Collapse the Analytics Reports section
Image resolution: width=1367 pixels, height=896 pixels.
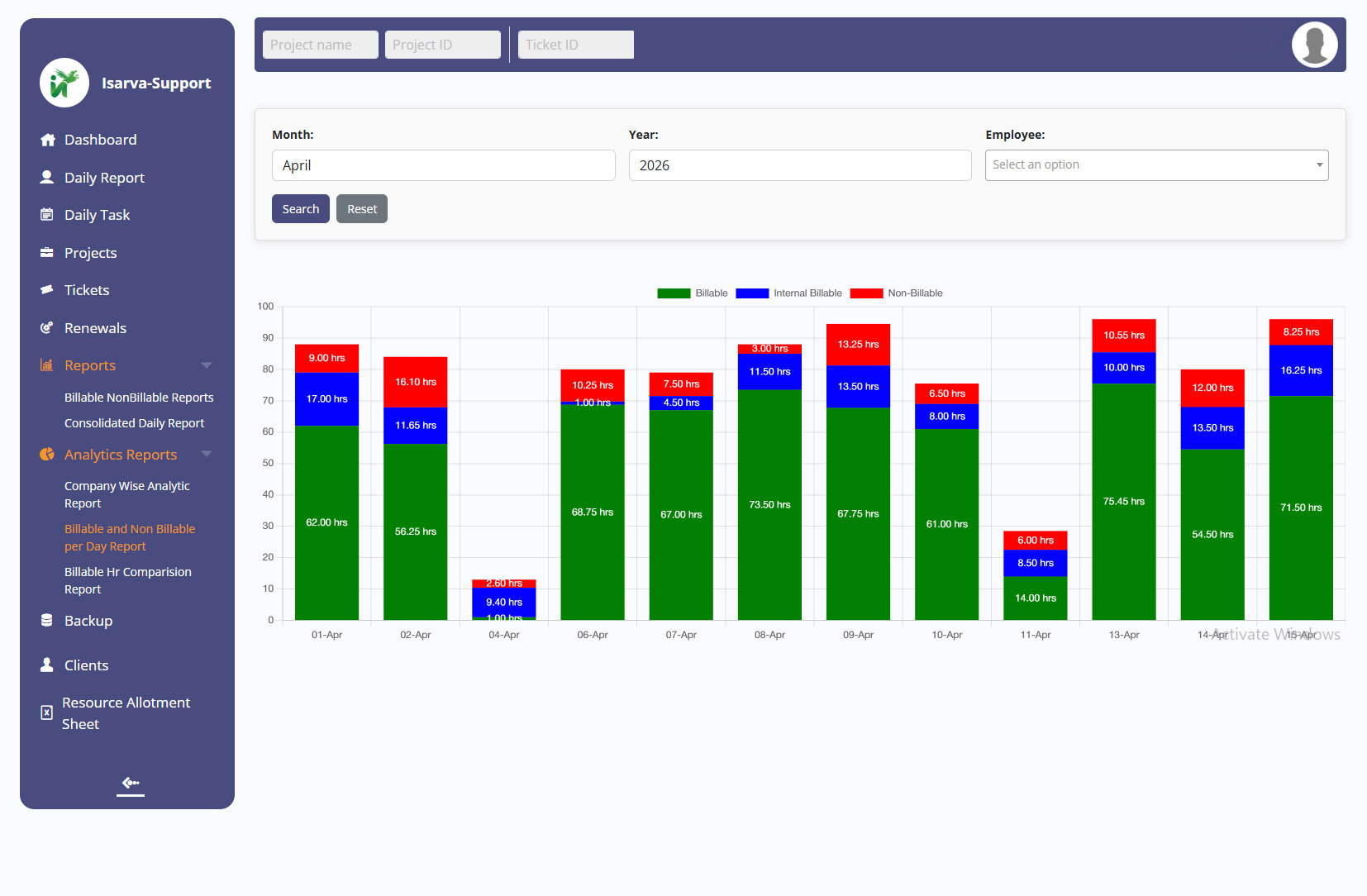[x=207, y=455]
